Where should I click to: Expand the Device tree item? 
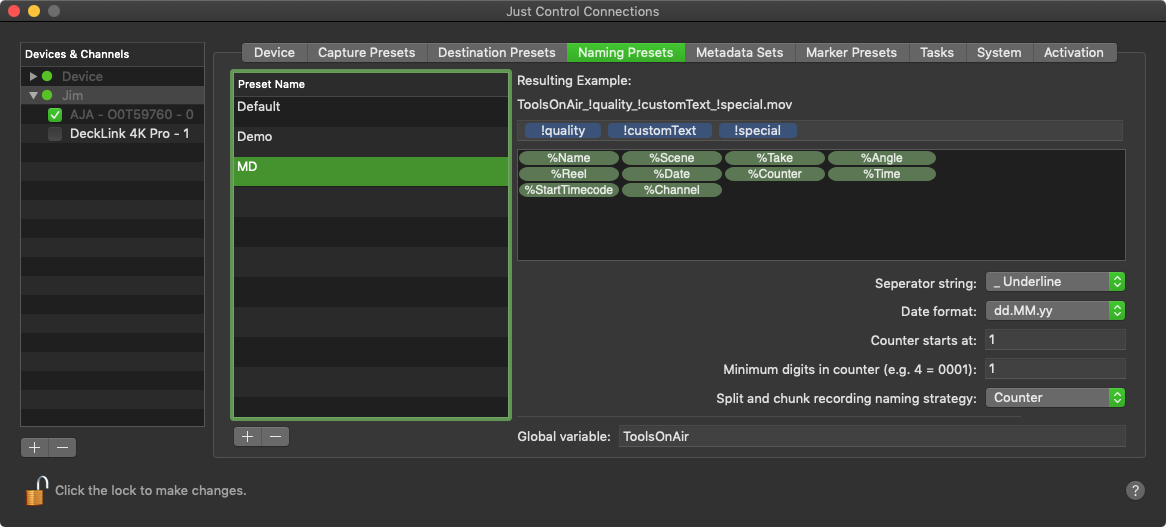(x=33, y=76)
